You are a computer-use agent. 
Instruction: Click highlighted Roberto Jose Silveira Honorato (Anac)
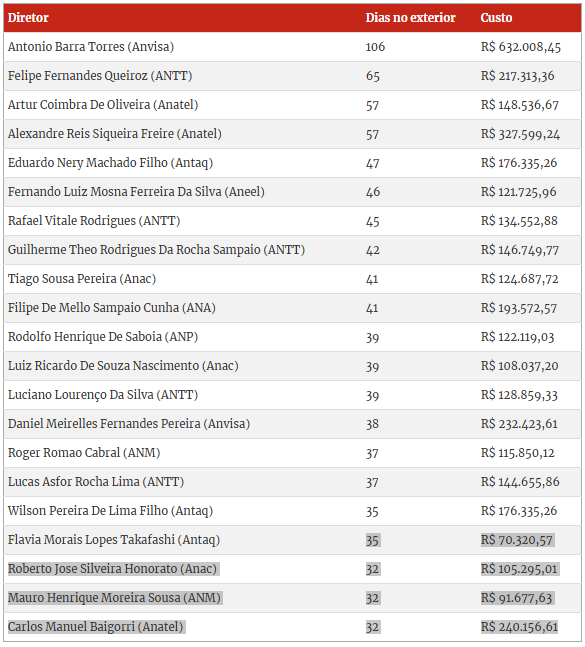(112, 569)
